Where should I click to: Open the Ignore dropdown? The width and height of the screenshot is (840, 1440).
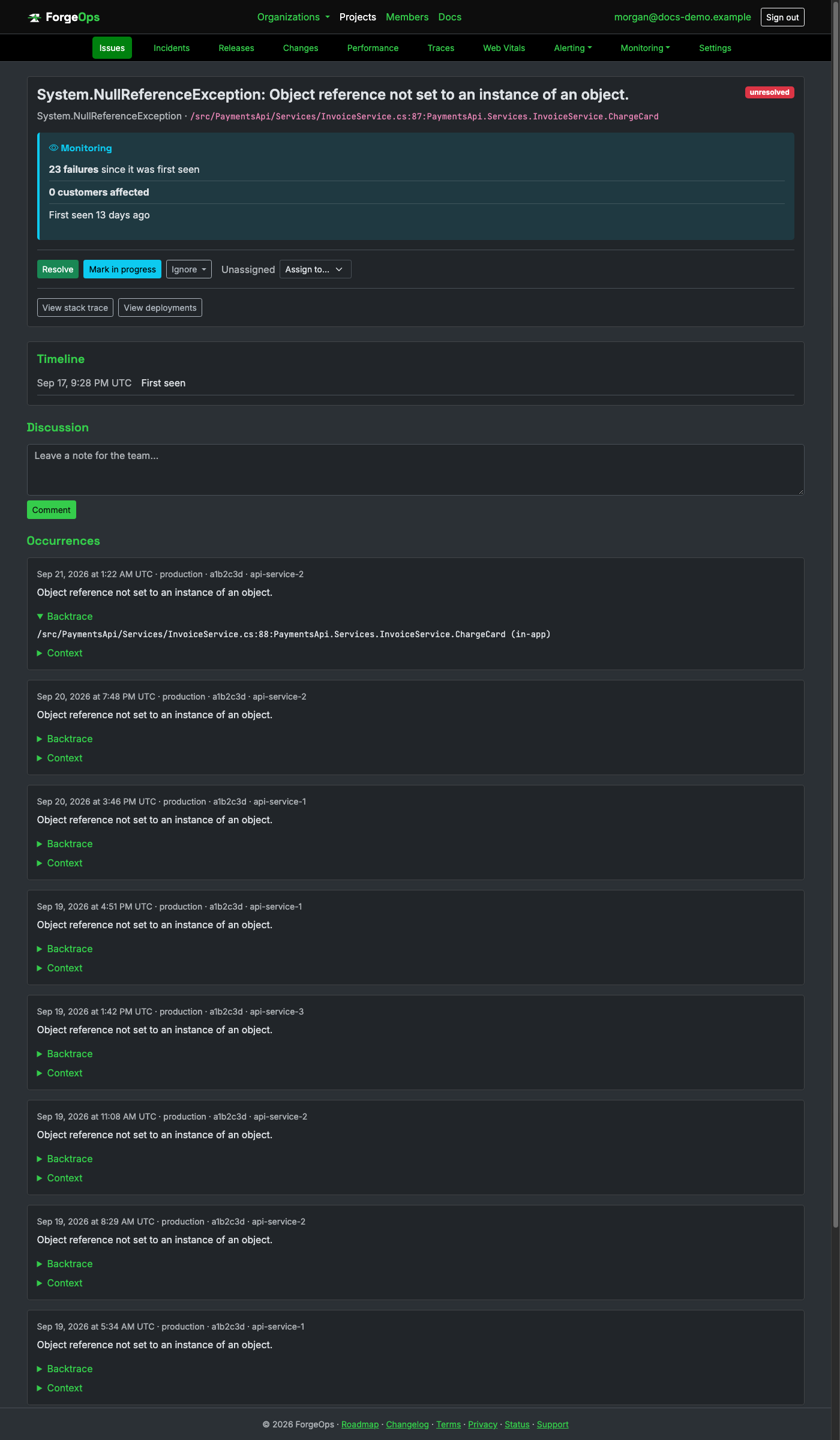(189, 269)
